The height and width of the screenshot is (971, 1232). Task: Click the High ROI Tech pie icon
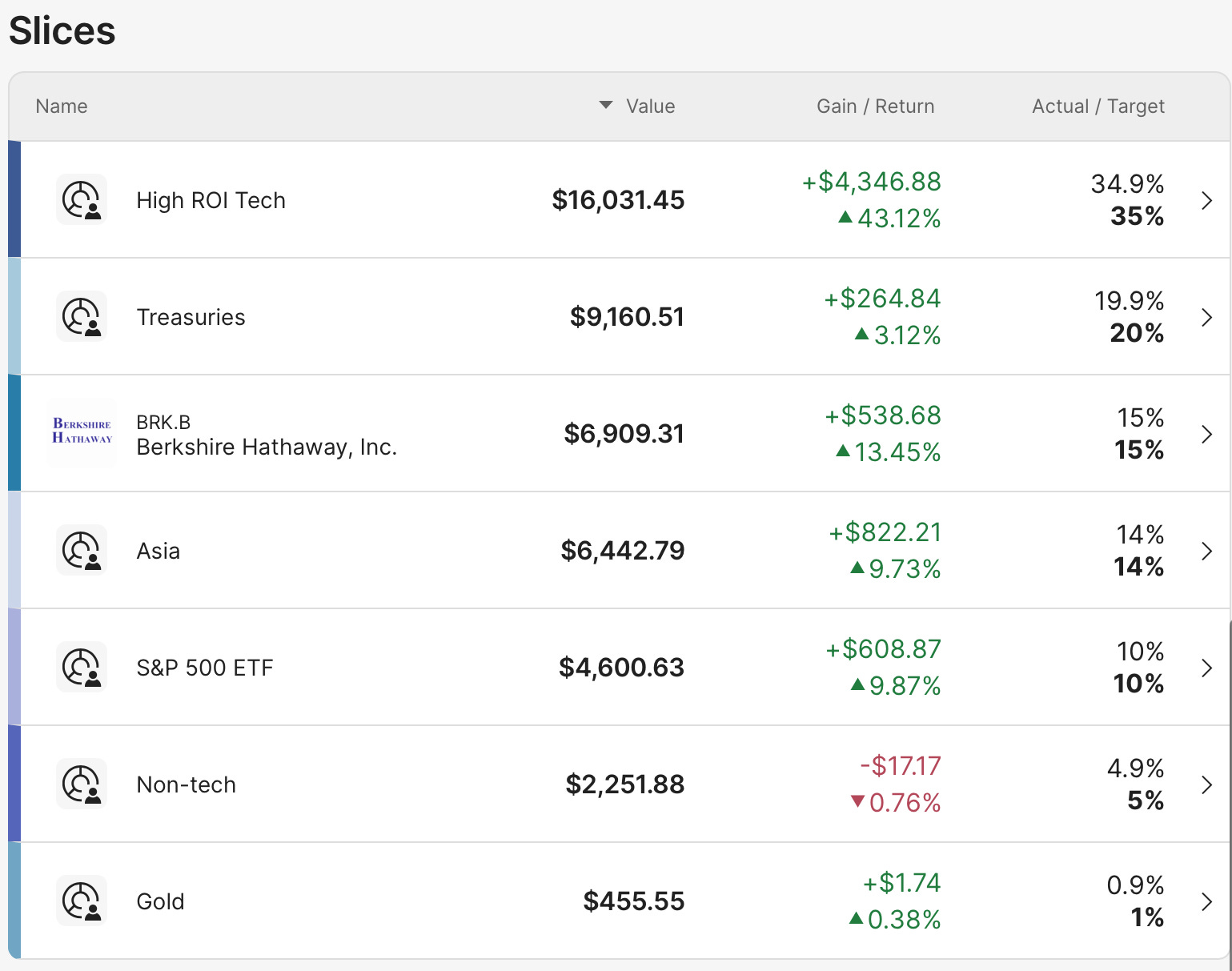[x=82, y=200]
